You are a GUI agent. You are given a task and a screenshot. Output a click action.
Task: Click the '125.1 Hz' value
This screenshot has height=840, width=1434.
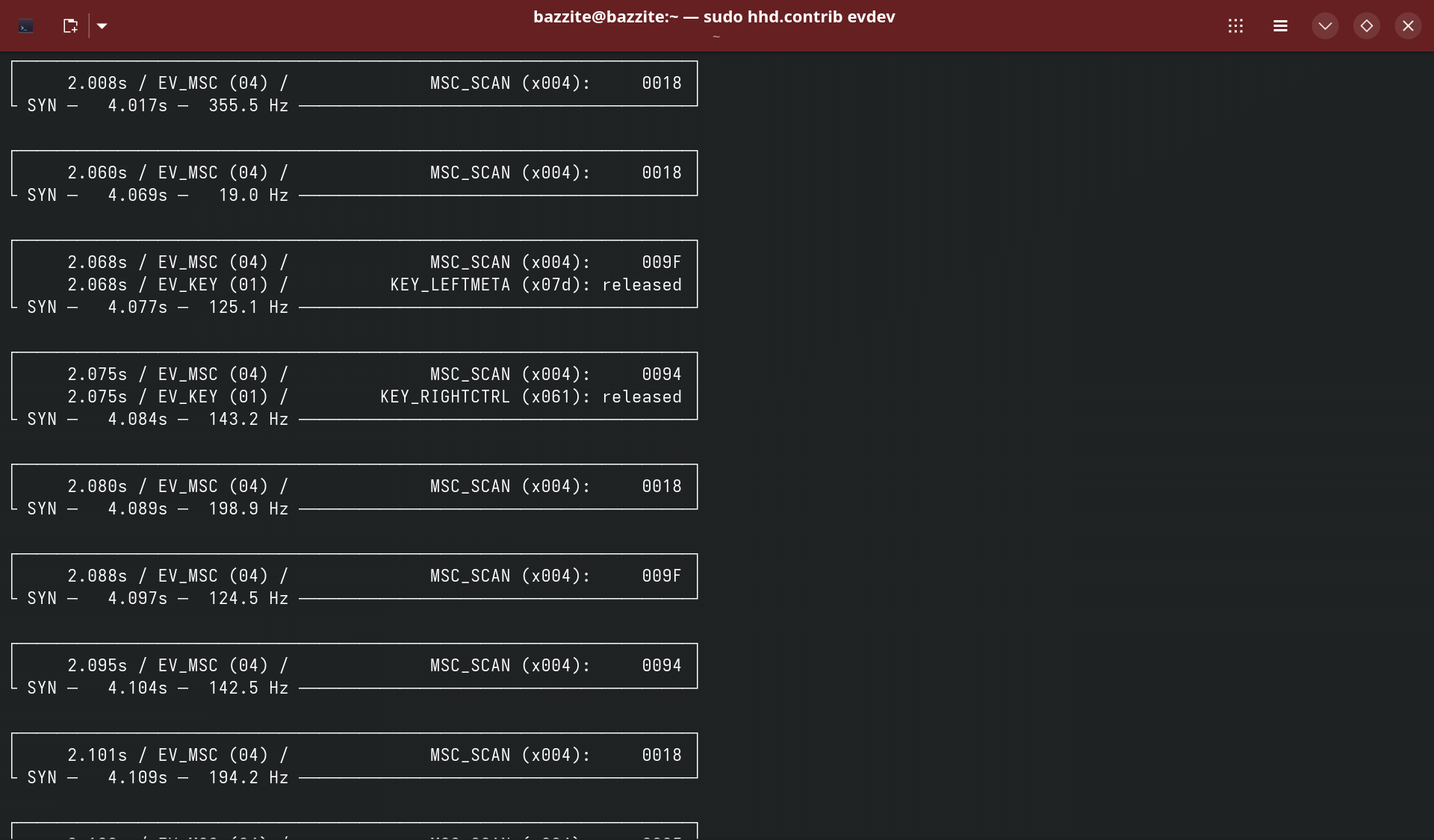tap(248, 308)
